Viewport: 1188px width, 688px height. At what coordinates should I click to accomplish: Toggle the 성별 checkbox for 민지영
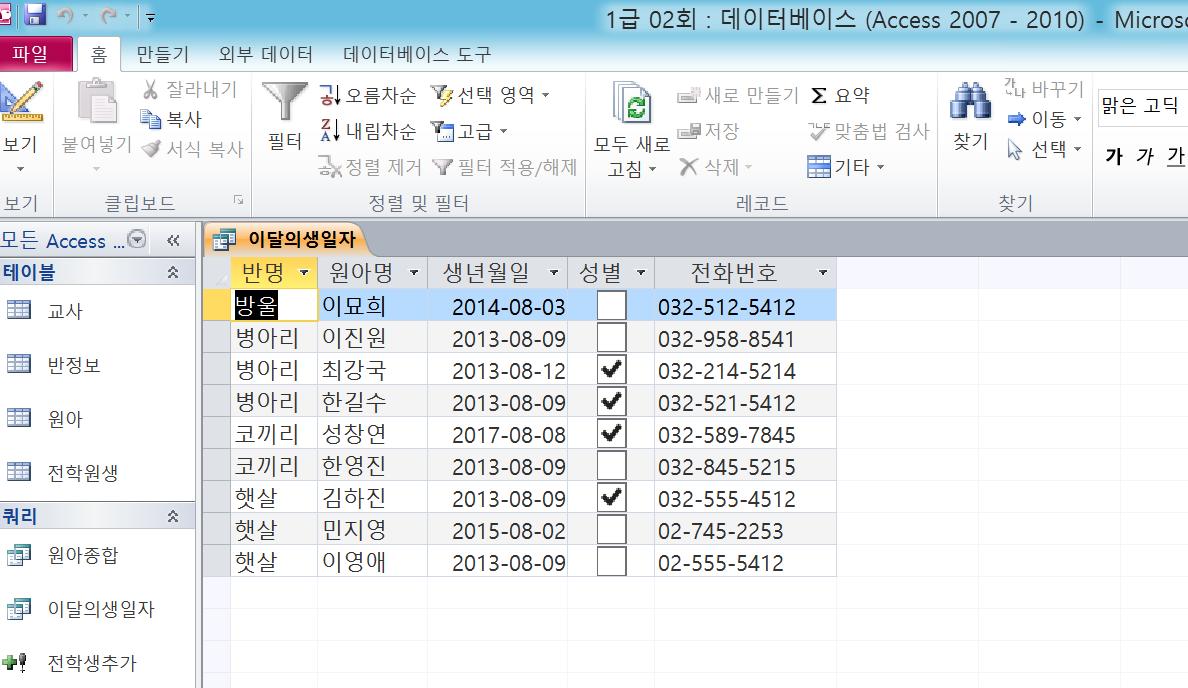pos(611,530)
